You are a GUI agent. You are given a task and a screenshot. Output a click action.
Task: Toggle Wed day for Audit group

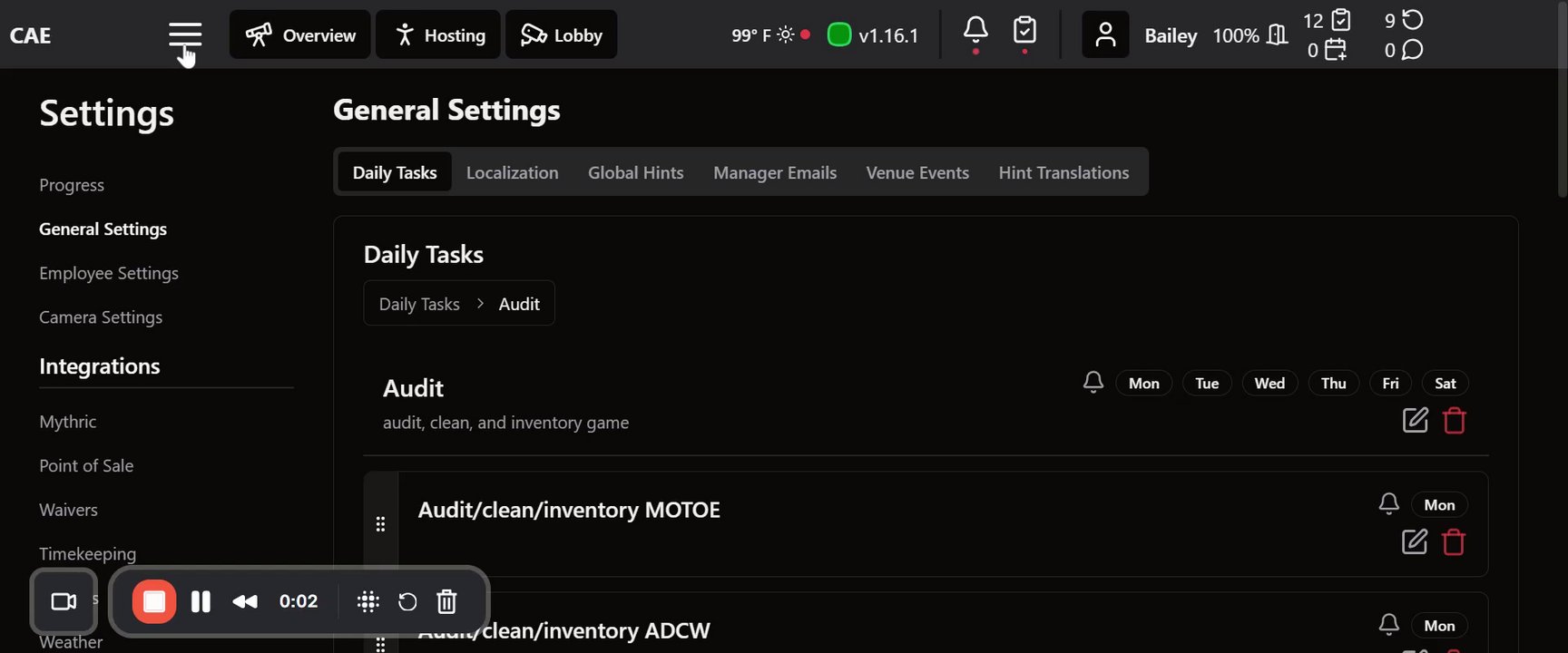(1269, 384)
